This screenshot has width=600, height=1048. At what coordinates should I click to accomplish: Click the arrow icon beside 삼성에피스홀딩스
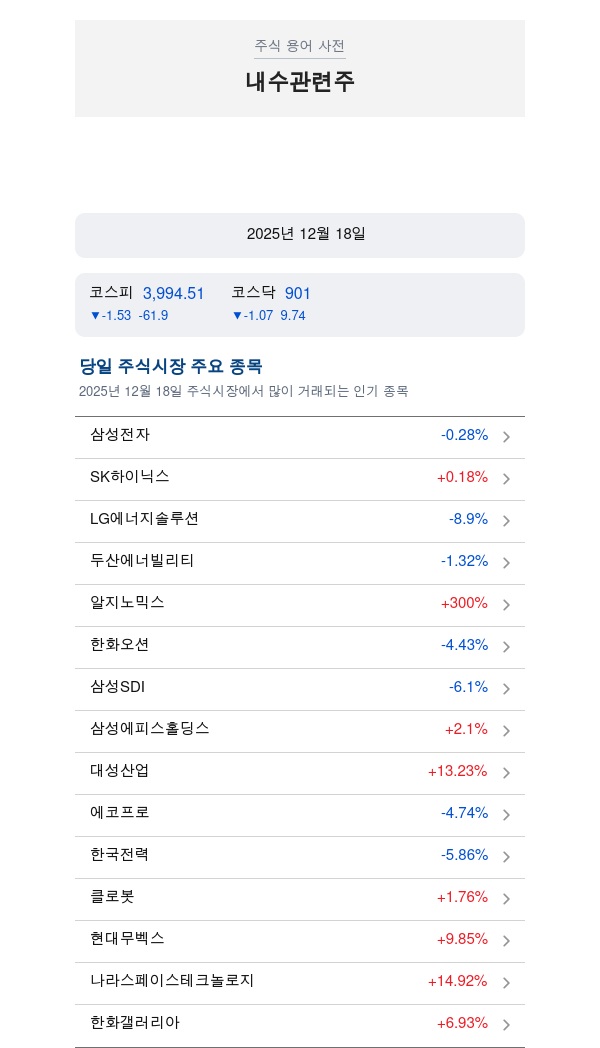506,731
